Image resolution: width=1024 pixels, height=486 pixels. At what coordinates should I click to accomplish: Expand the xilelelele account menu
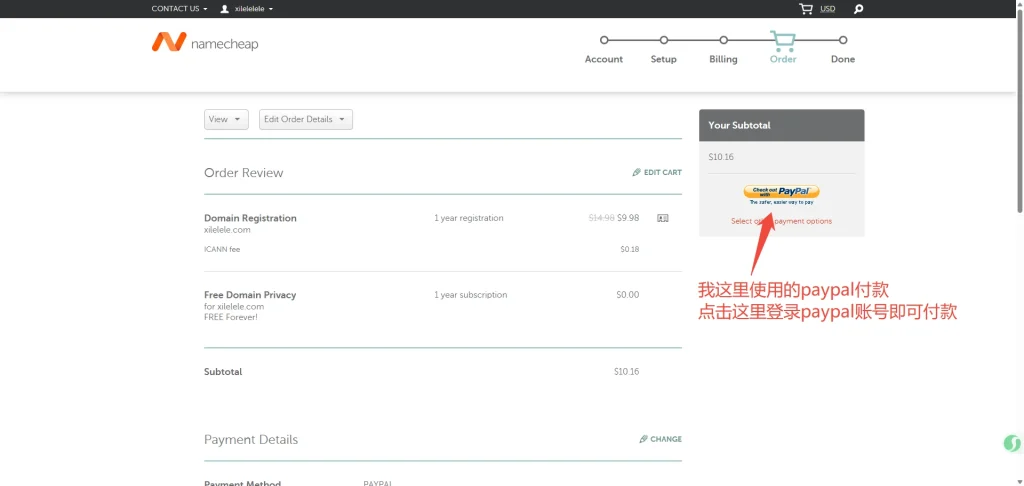(253, 9)
